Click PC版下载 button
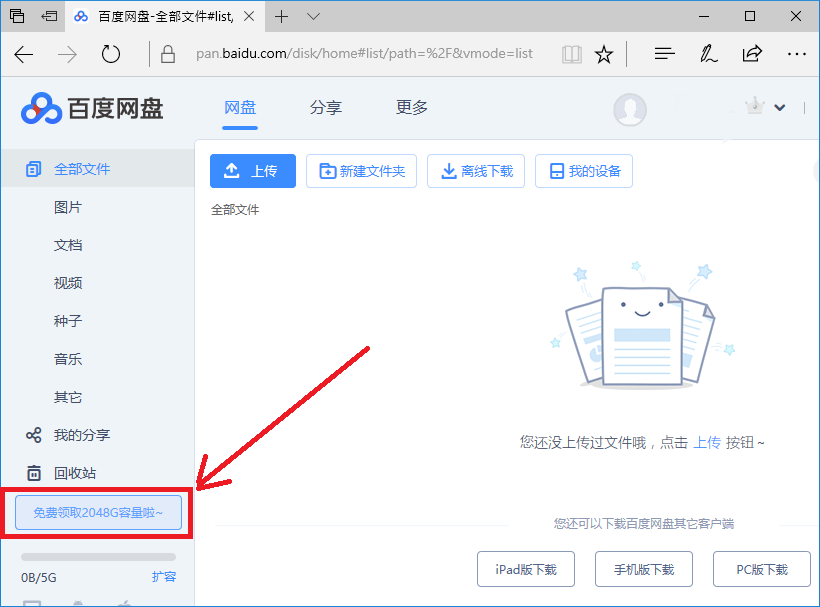Image resolution: width=820 pixels, height=607 pixels. [762, 569]
